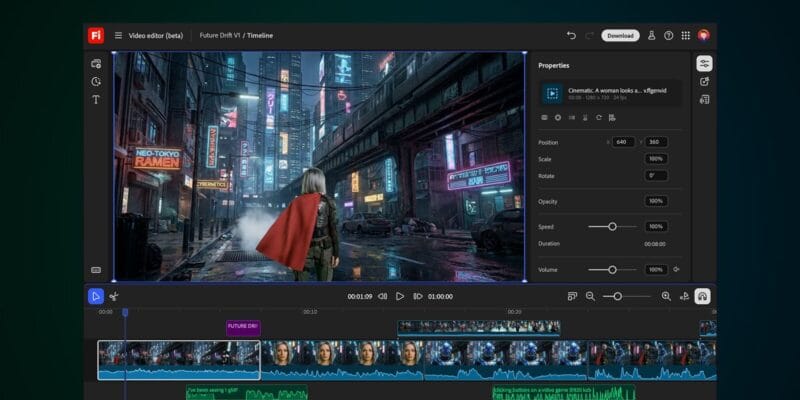The width and height of the screenshot is (800, 400).
Task: Click the Timeline breadcrumb
Action: (260, 36)
